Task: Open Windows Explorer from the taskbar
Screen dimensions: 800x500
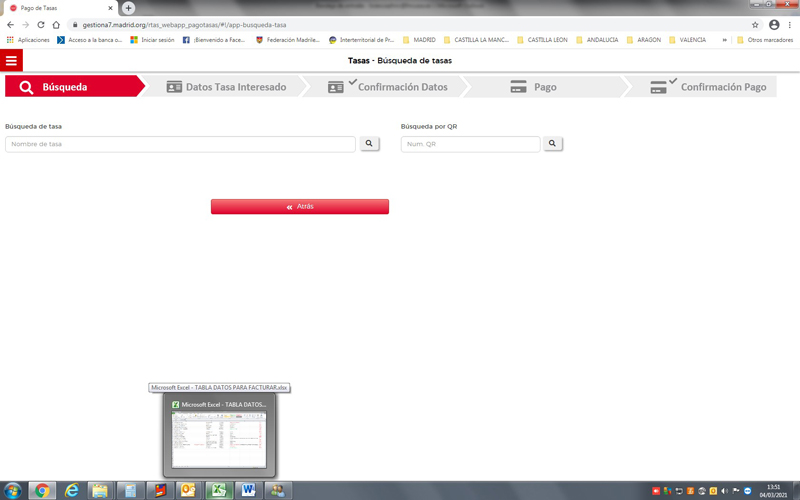Action: tap(101, 491)
